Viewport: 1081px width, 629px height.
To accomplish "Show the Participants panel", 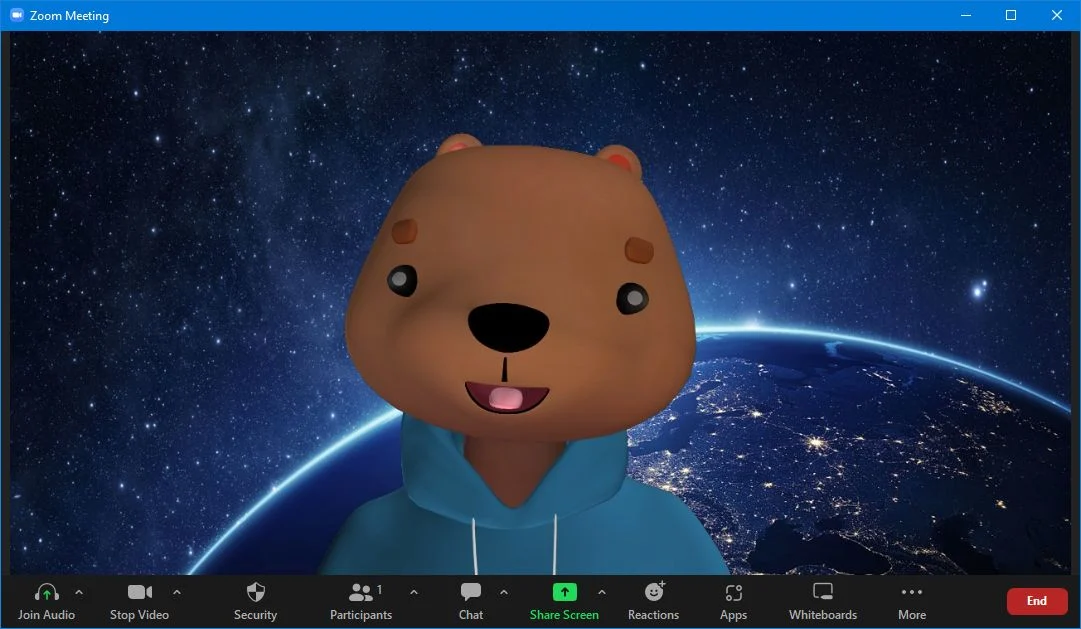I will coord(360,593).
